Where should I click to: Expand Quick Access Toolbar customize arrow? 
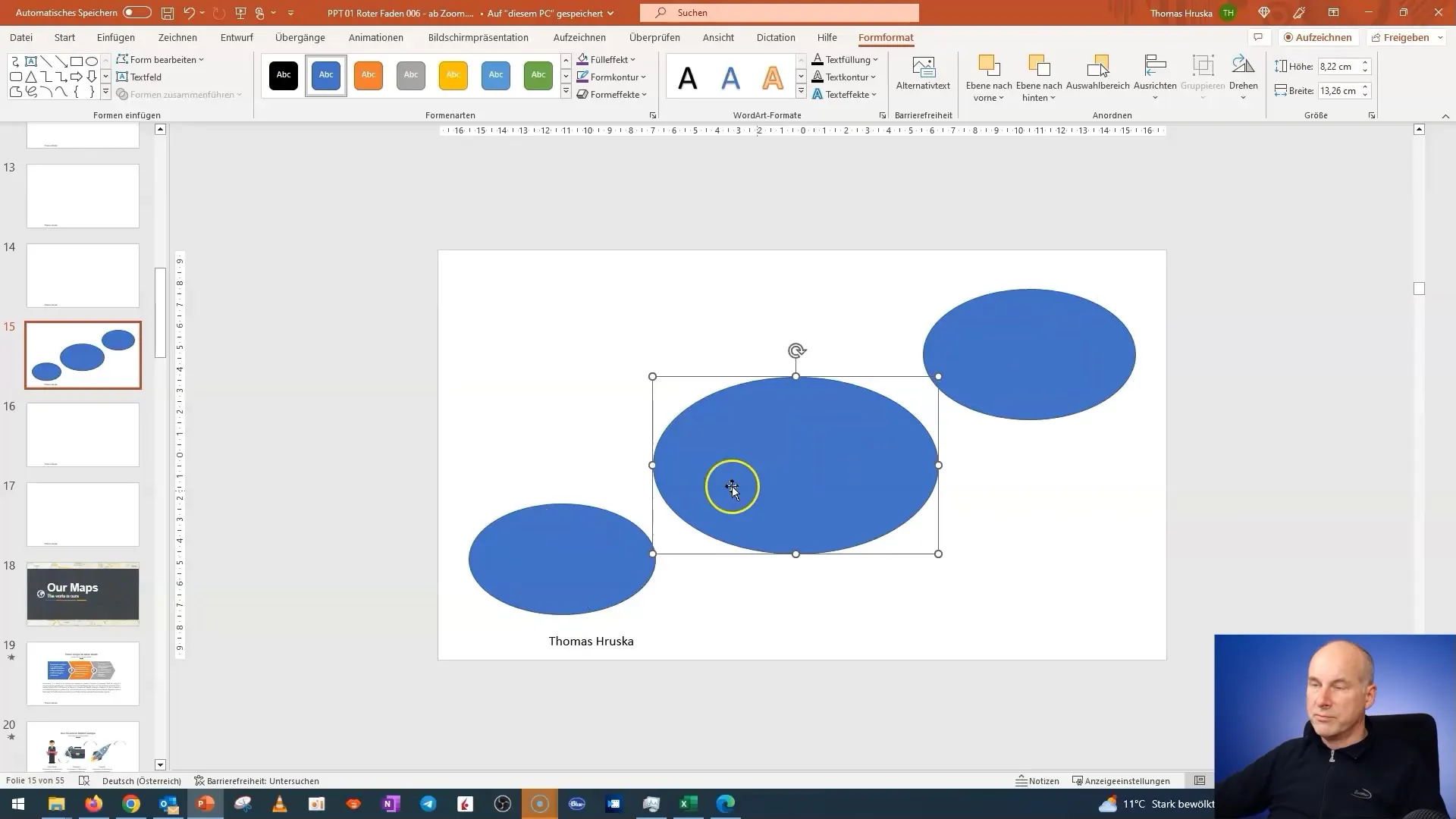pos(290,13)
